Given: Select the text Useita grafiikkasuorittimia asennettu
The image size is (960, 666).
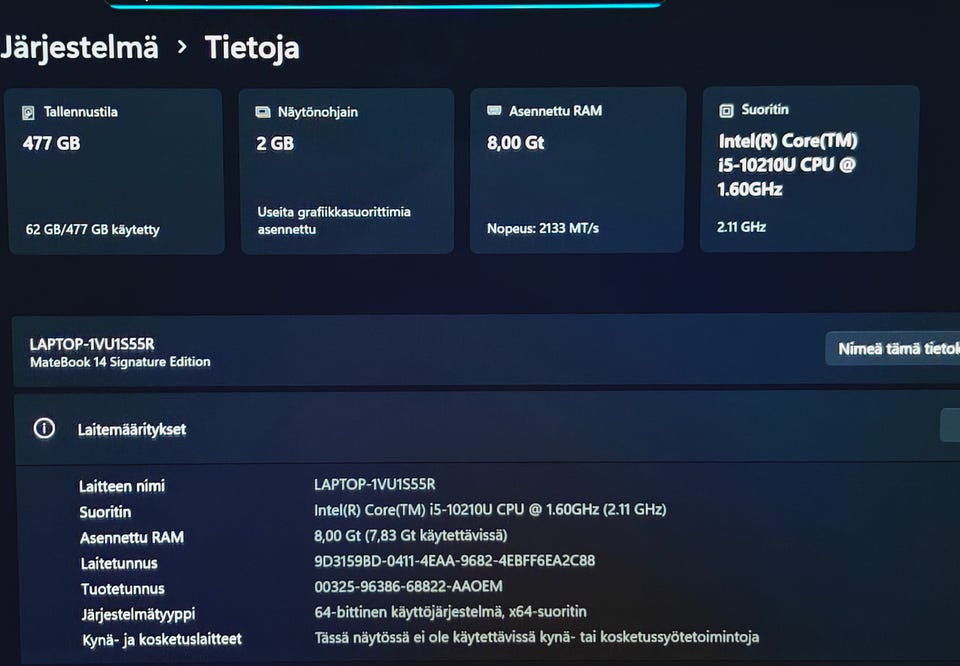Looking at the screenshot, I should (x=334, y=220).
